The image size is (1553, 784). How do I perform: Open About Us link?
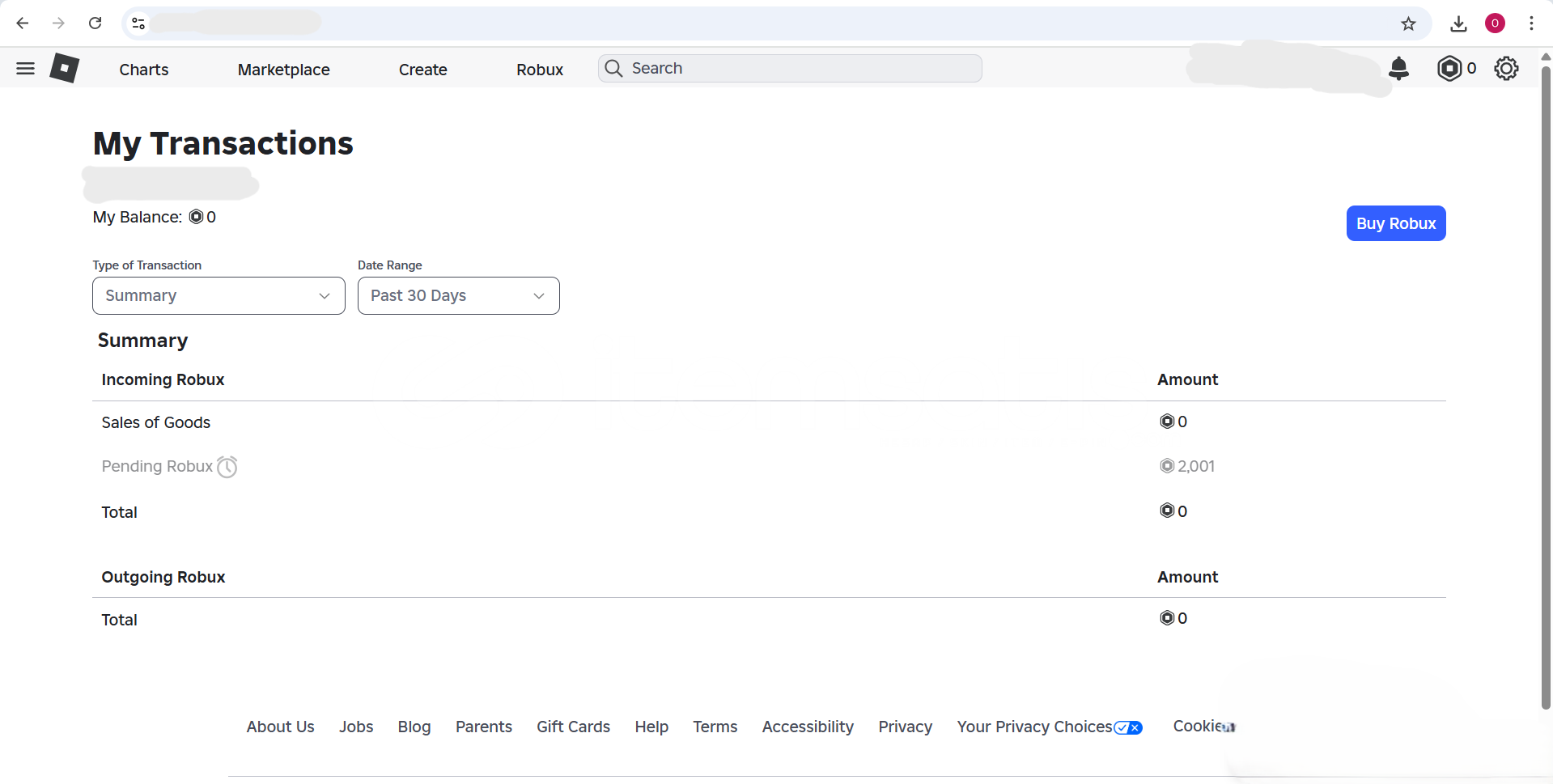(280, 727)
